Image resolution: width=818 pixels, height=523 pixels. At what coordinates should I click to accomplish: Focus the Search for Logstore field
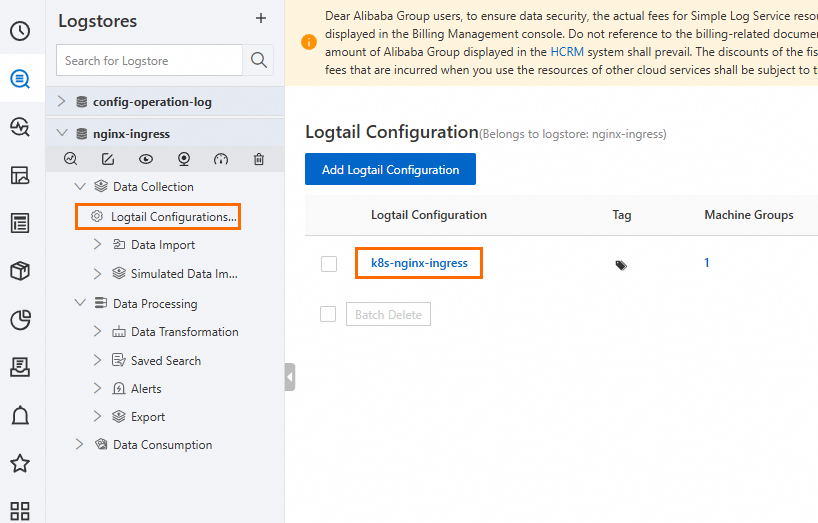click(149, 60)
